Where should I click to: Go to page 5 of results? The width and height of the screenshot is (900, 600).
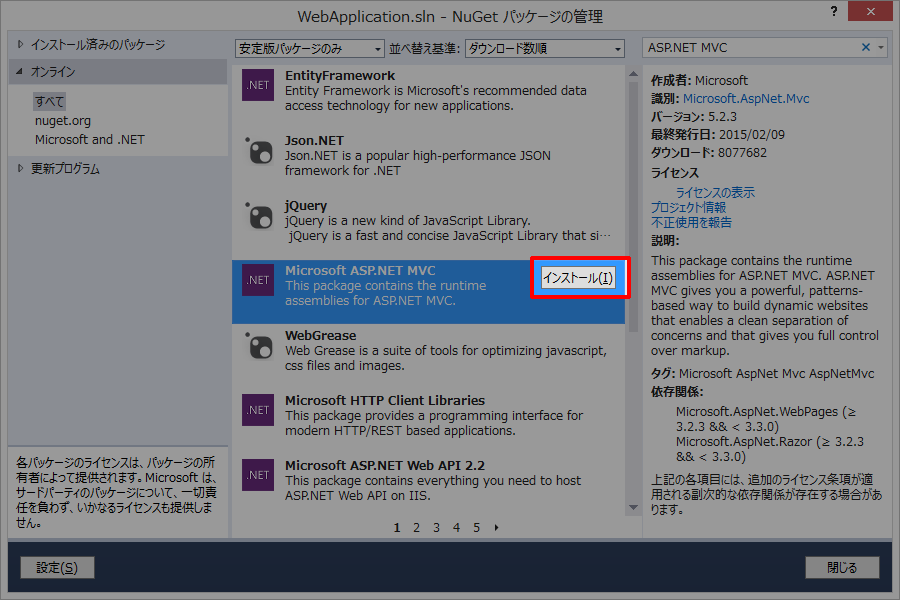476,528
